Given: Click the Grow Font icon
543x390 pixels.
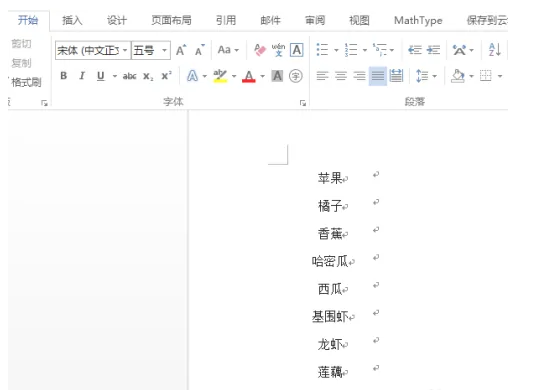Looking at the screenshot, I should pyautogui.click(x=181, y=51).
